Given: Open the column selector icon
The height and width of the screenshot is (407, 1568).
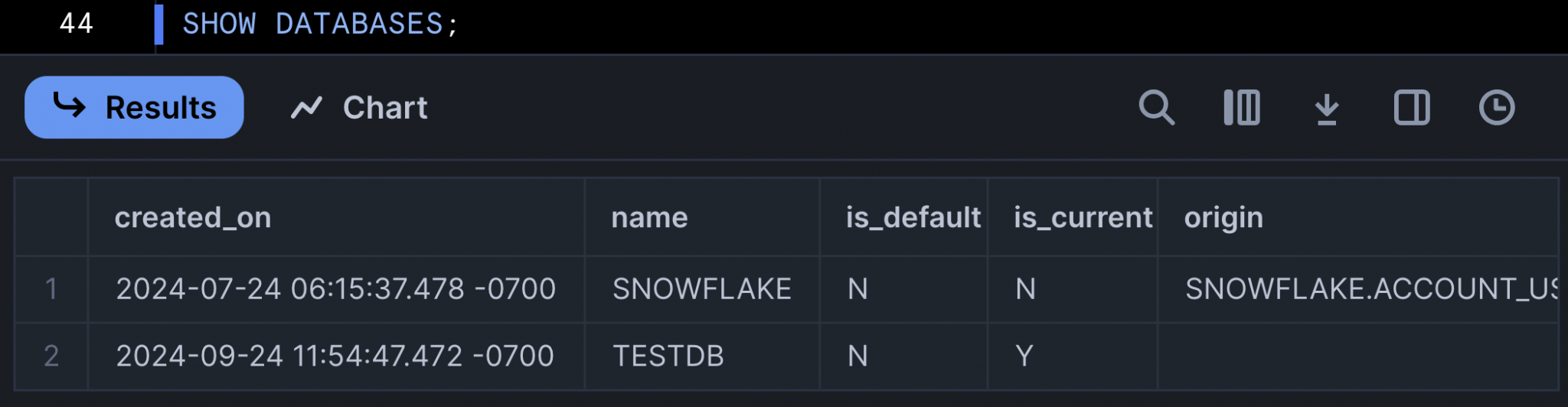Looking at the screenshot, I should point(1241,108).
